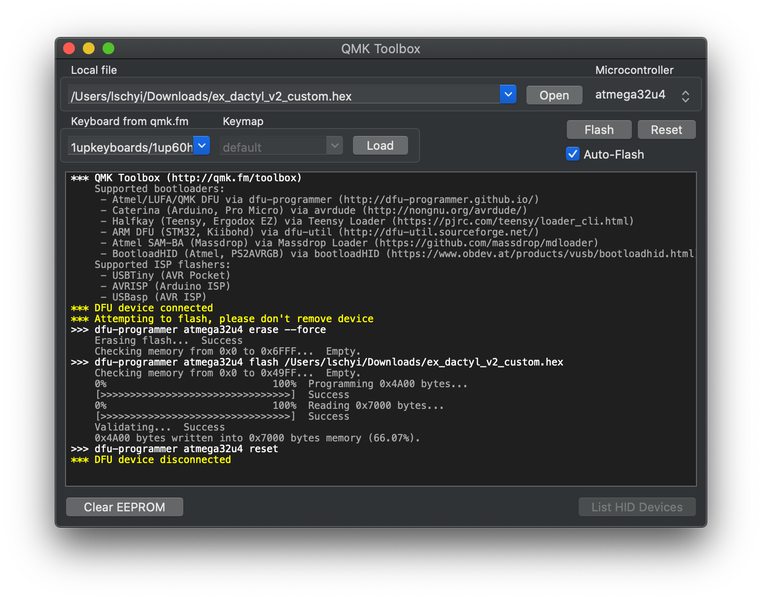Close the QMK Toolbox window
This screenshot has height=600, width=762.
click(69, 48)
